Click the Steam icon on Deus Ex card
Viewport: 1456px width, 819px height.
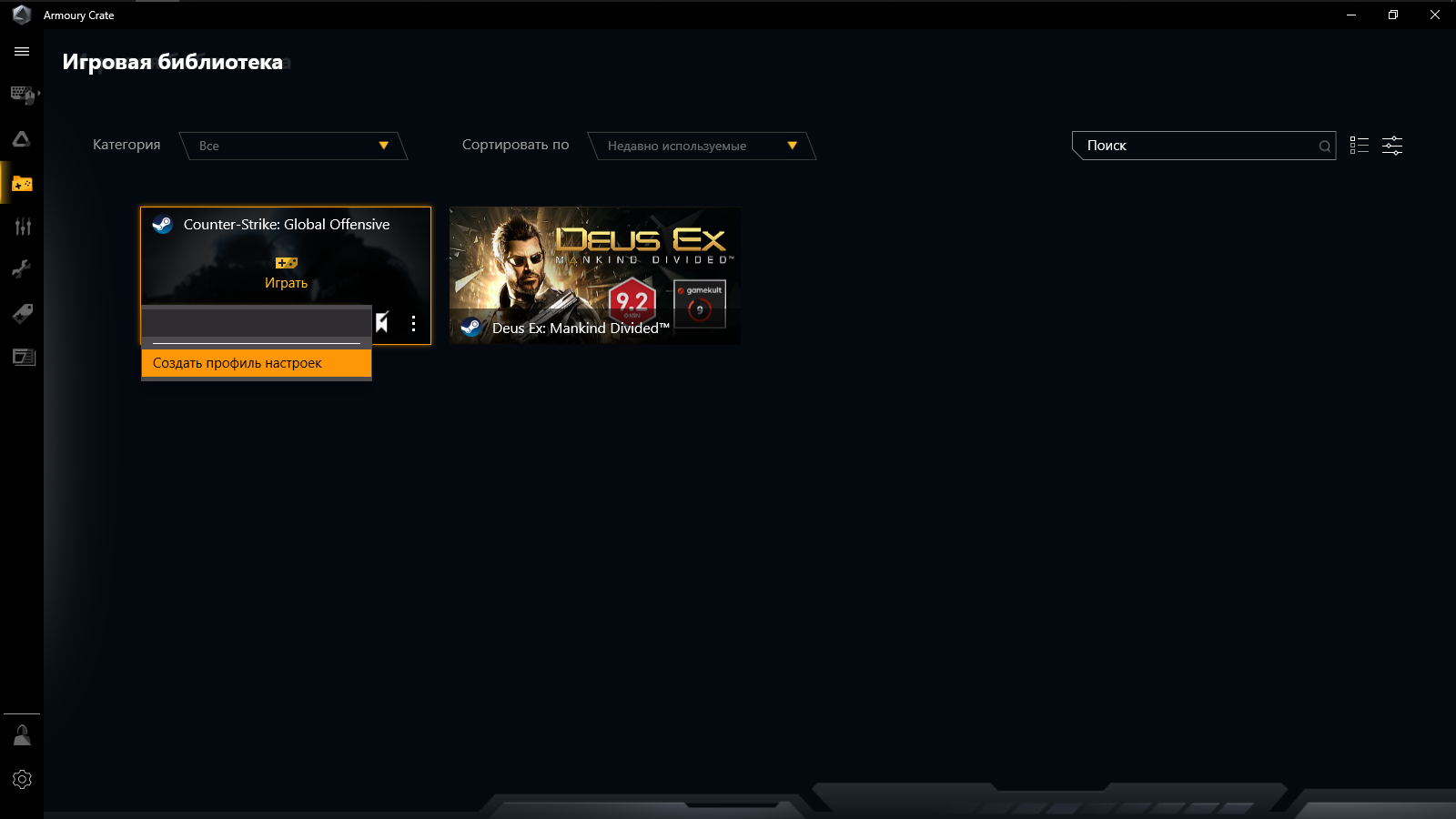470,328
